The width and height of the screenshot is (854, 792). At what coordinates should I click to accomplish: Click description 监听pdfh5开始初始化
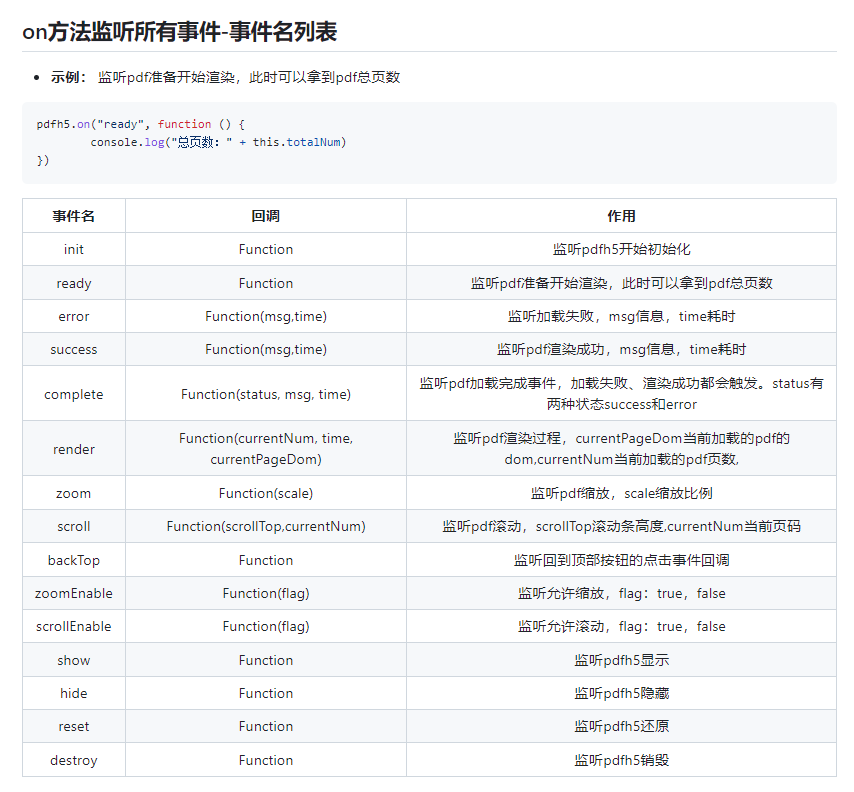[x=621, y=249]
